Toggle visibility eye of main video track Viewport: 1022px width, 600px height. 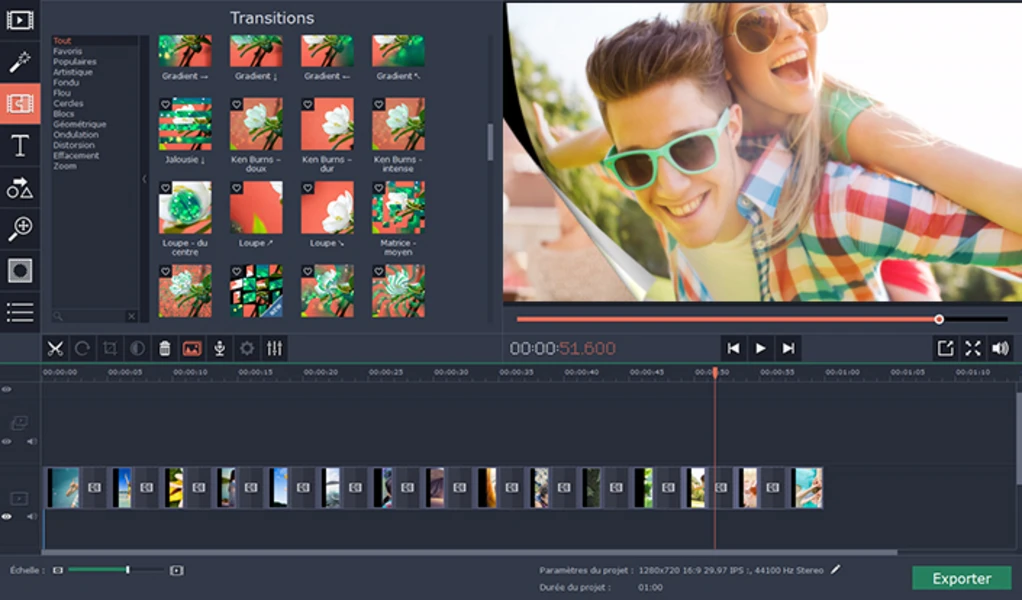[x=7, y=517]
